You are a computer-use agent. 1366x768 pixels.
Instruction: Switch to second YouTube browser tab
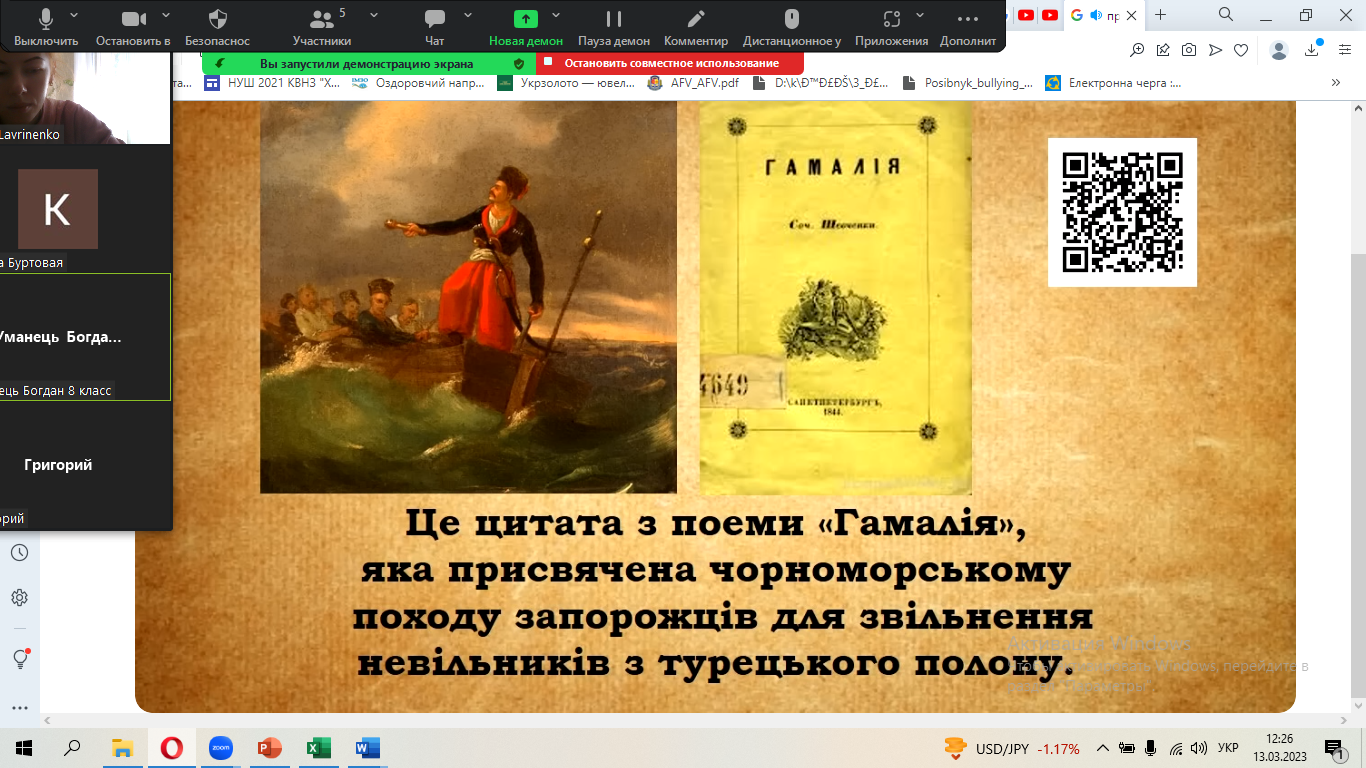click(x=1050, y=15)
